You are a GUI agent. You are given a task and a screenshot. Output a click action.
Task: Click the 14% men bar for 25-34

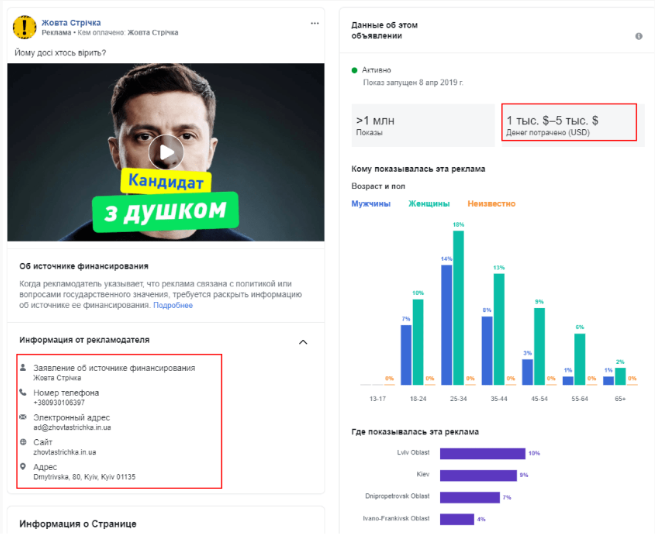[x=447, y=325]
